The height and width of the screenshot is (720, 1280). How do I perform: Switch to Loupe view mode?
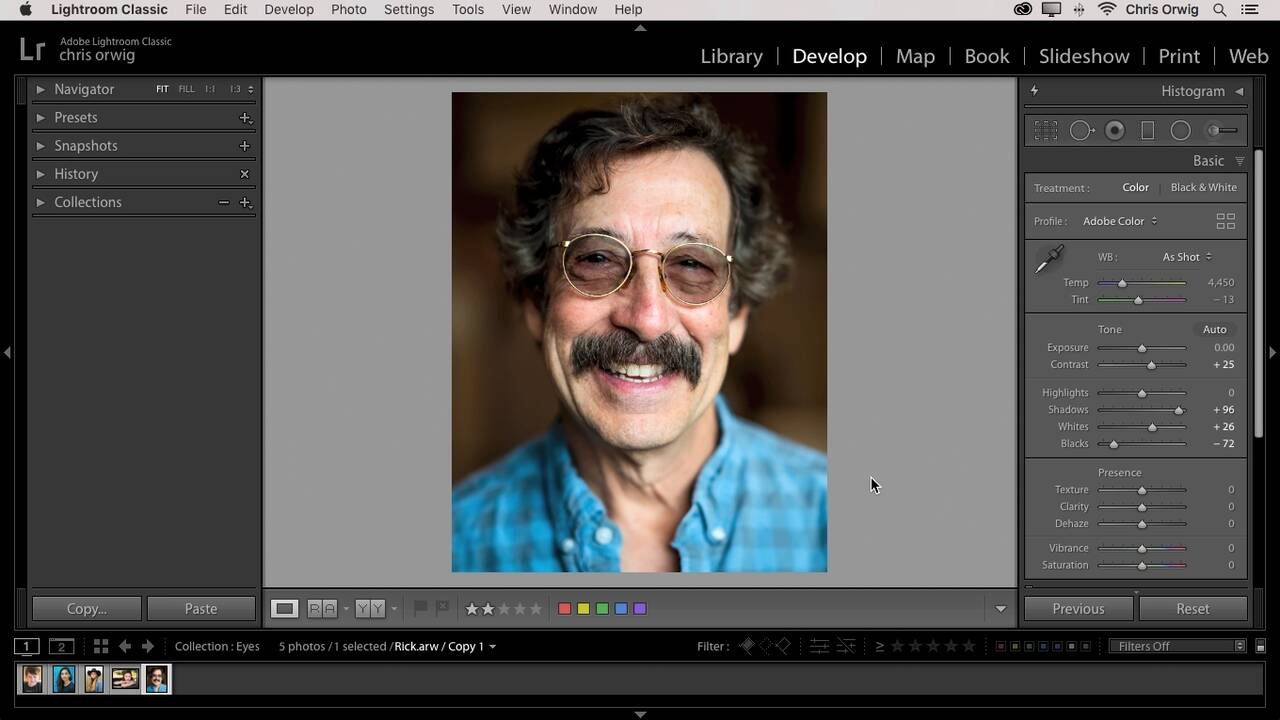(x=285, y=608)
